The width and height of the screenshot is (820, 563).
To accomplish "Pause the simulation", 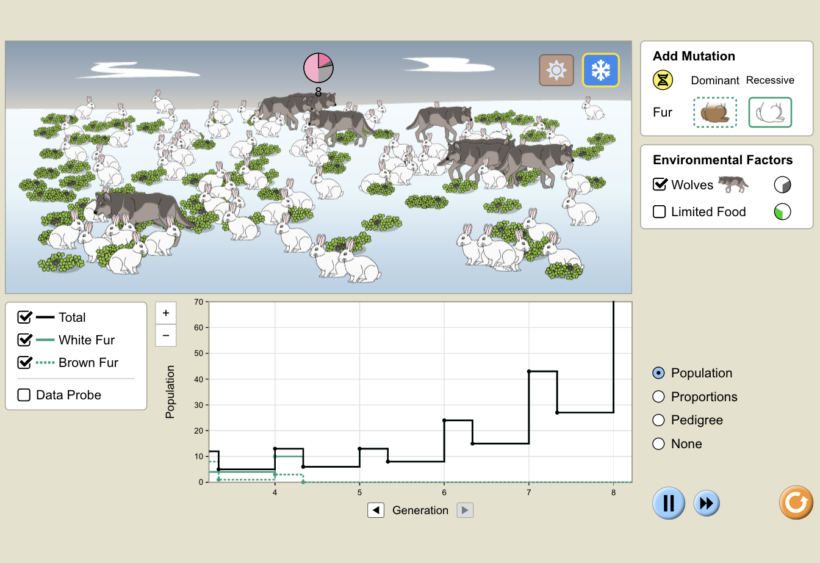I will (x=669, y=502).
